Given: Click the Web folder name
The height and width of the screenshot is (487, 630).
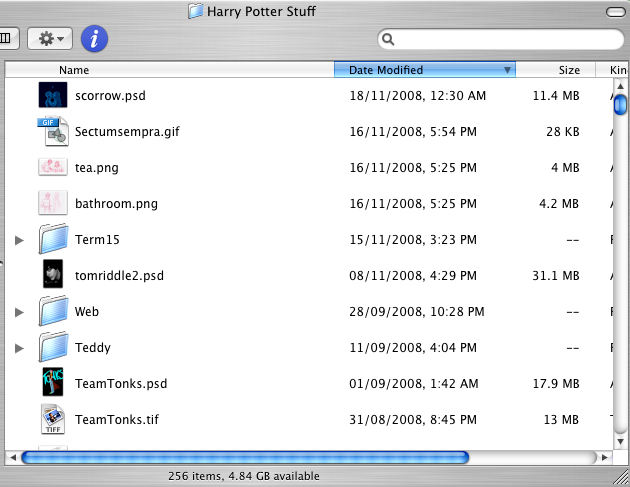Looking at the screenshot, I should point(87,311).
